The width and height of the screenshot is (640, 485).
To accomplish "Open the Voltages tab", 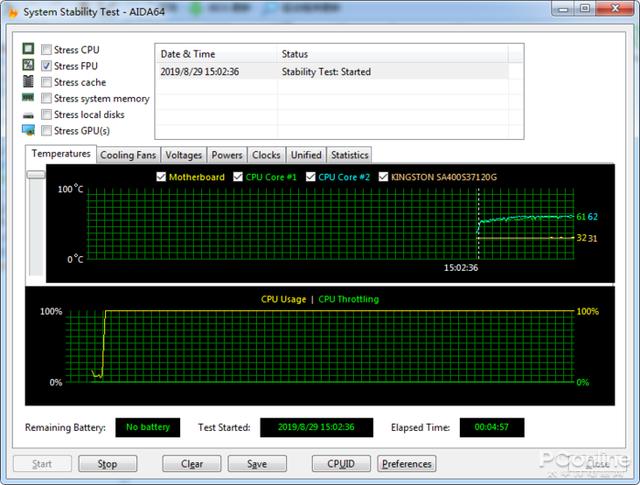I will 183,155.
